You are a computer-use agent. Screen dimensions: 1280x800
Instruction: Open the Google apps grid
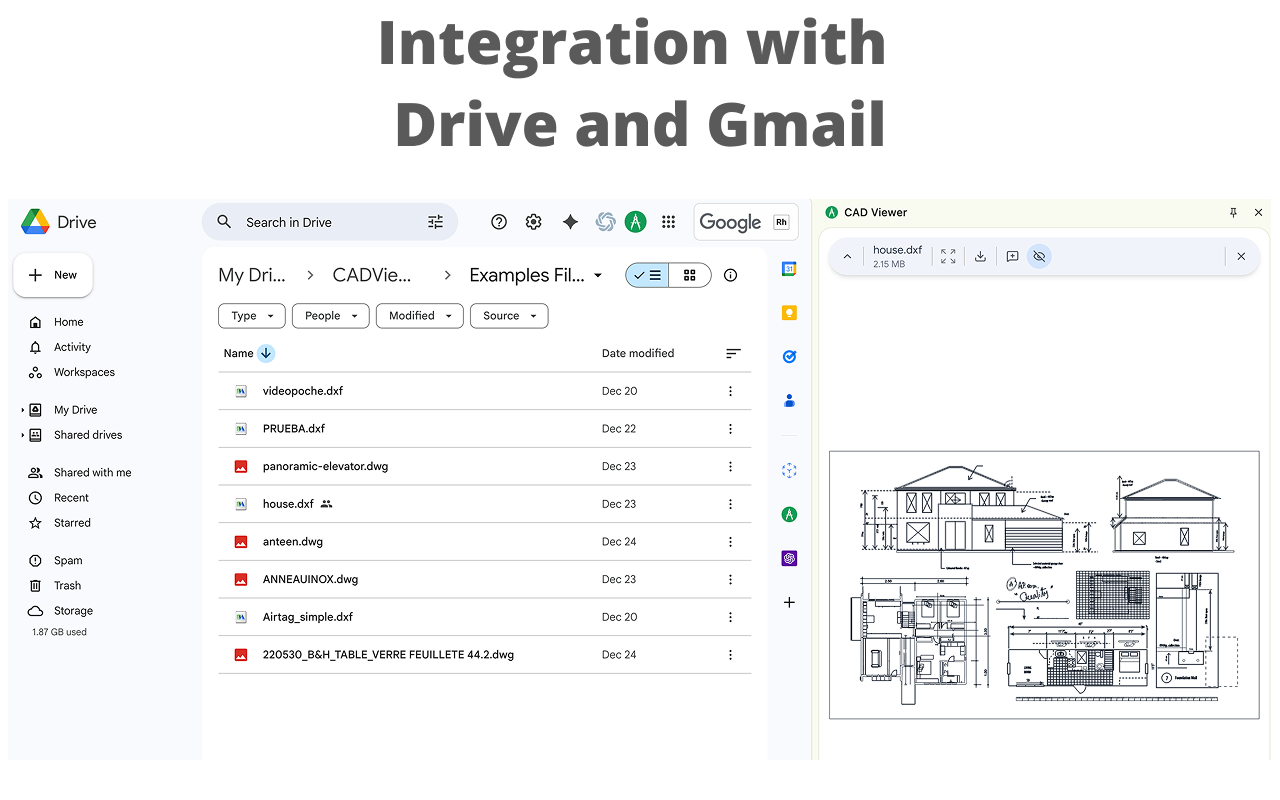668,221
